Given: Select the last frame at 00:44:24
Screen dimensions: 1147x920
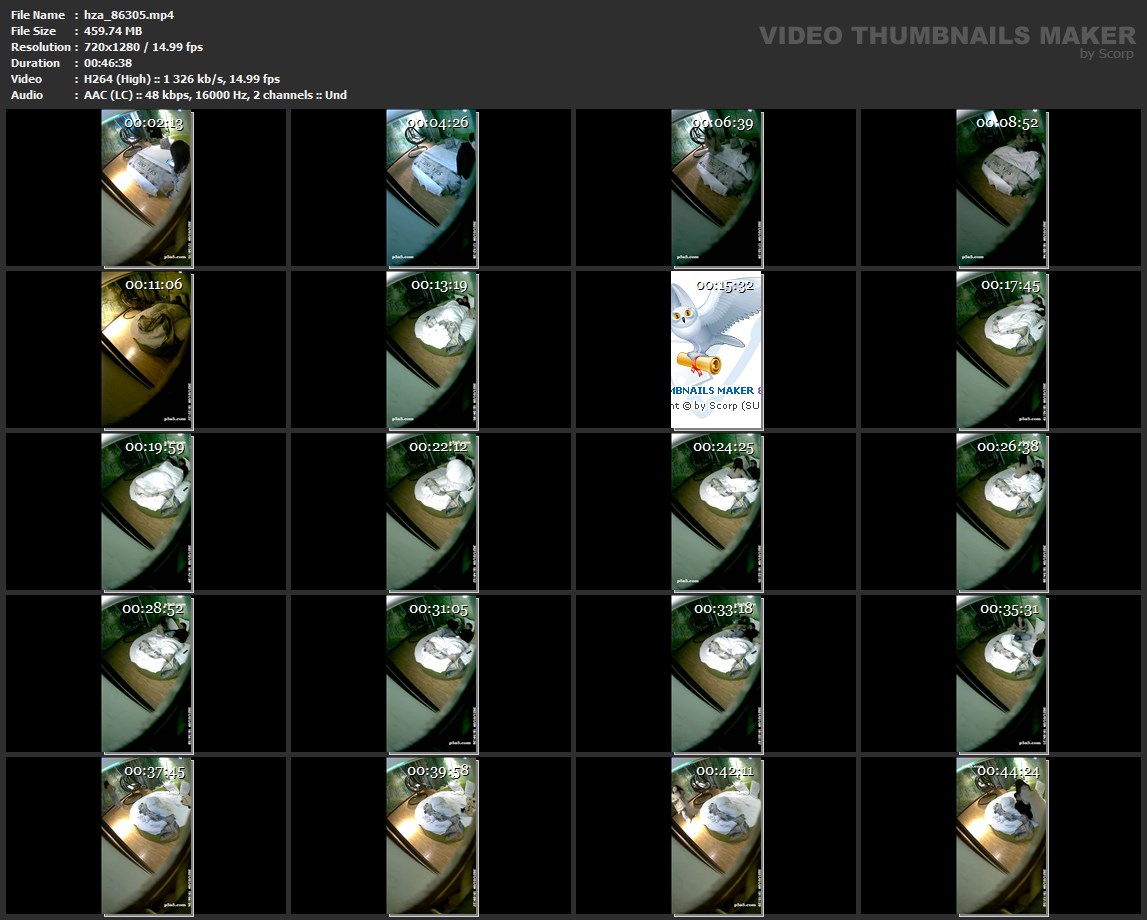Looking at the screenshot, I should (1002, 837).
